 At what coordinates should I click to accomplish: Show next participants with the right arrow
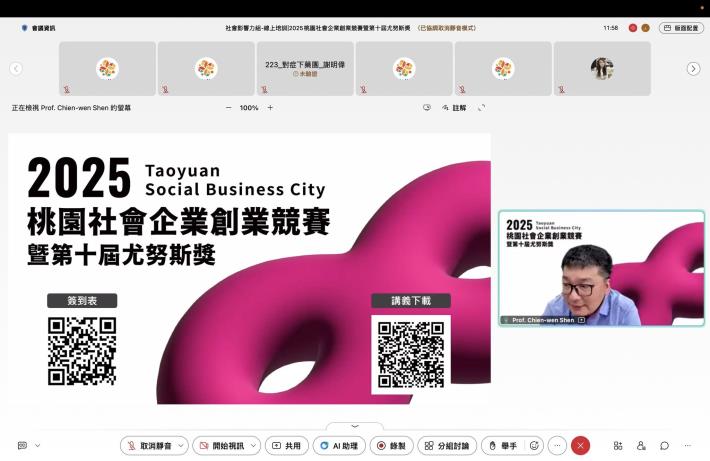pyautogui.click(x=693, y=69)
